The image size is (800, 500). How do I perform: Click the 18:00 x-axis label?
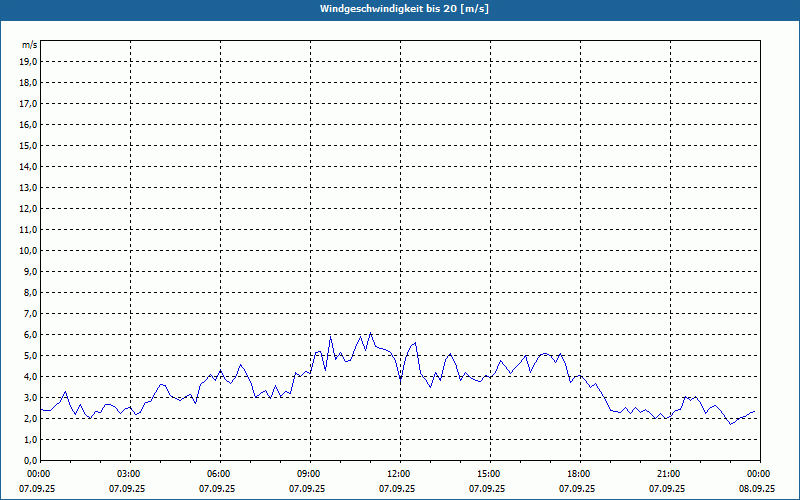pyautogui.click(x=579, y=474)
